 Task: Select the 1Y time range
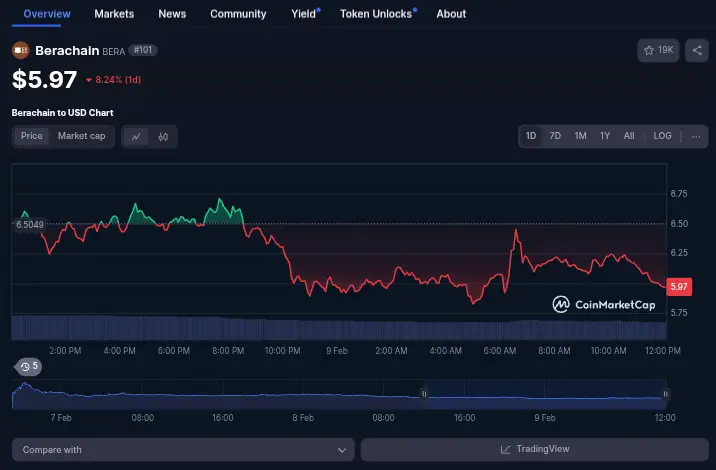pos(605,136)
